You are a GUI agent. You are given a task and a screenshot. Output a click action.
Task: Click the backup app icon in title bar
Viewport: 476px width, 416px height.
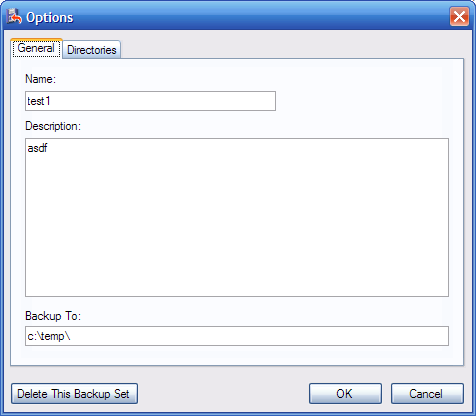tap(14, 17)
